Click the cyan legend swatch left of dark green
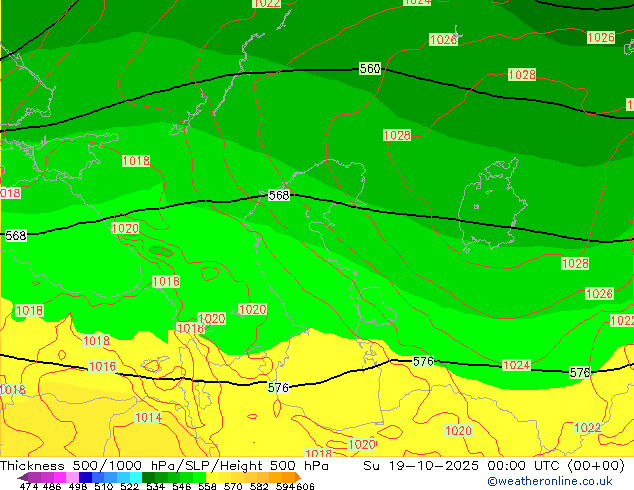The height and width of the screenshot is (490, 634). [x=136, y=477]
